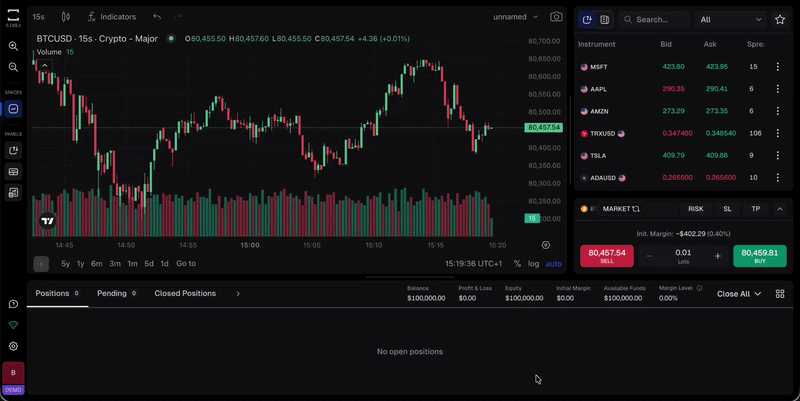Expand more position tabs arrow
This screenshot has height=401, width=800.
238,294
